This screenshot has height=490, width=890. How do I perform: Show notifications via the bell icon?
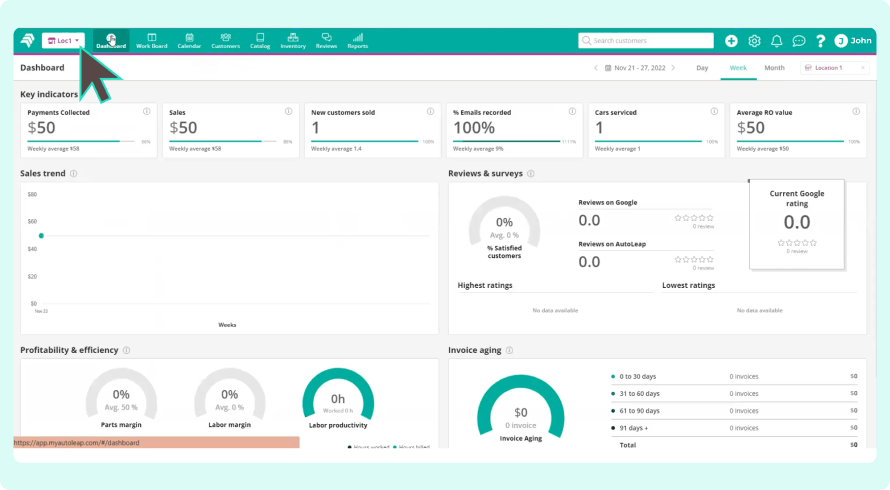(x=777, y=41)
